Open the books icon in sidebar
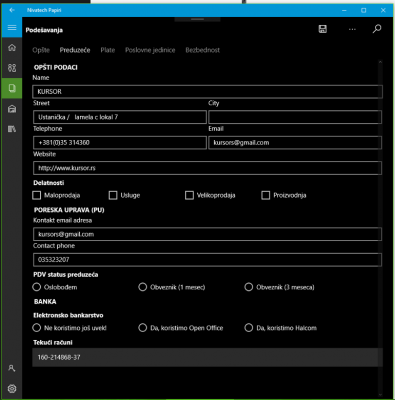 [12, 129]
